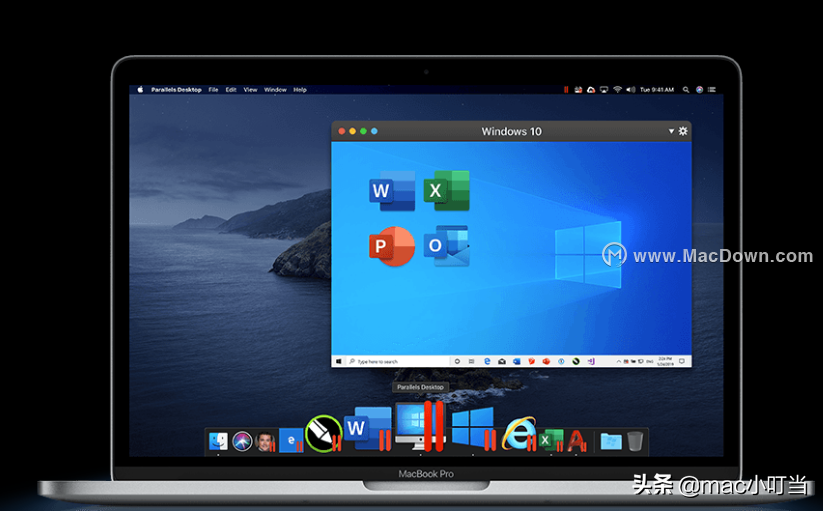Click the Spotlight search icon in the menu bar

(685, 90)
